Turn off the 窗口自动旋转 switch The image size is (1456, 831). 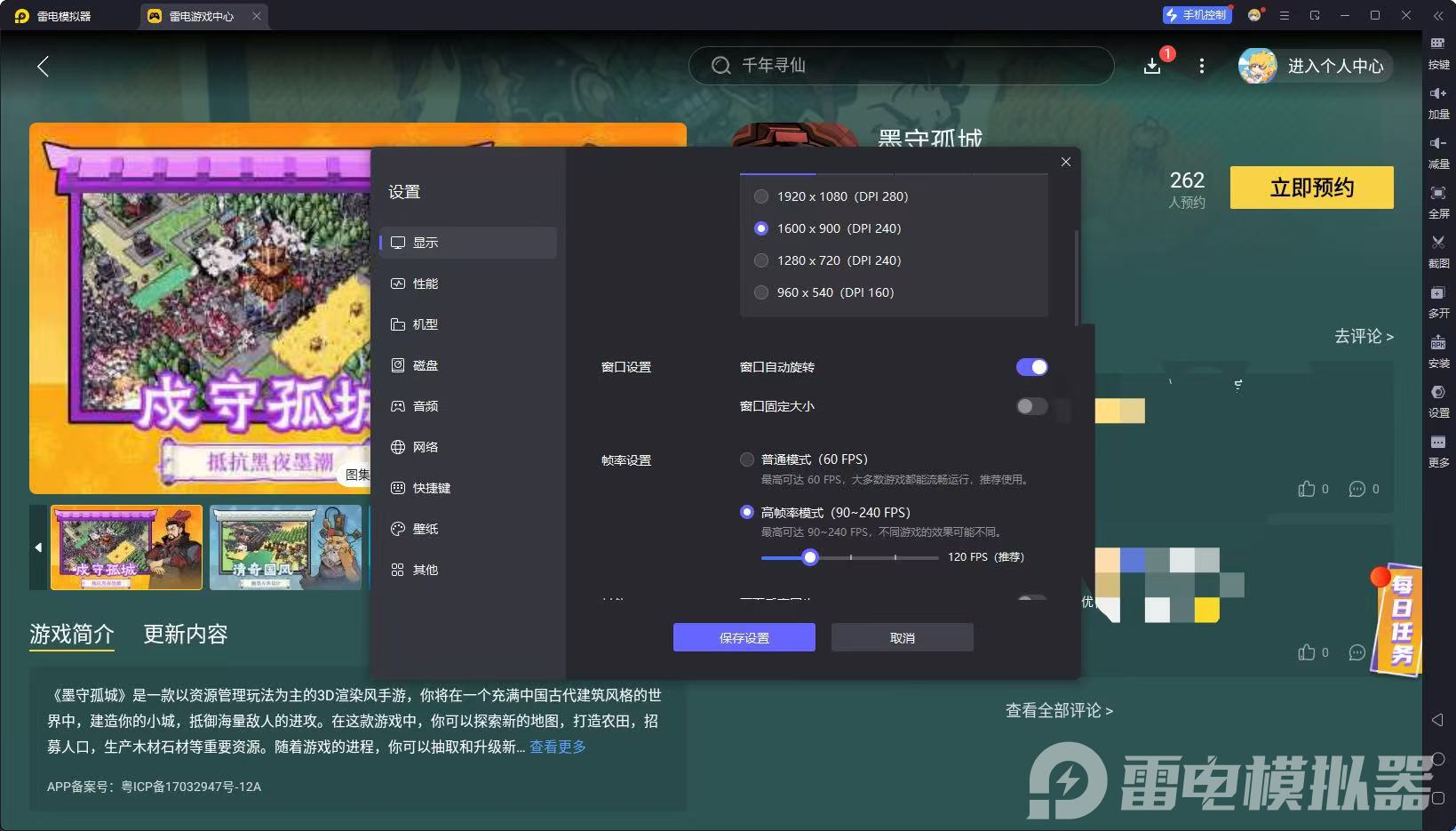tap(1032, 367)
